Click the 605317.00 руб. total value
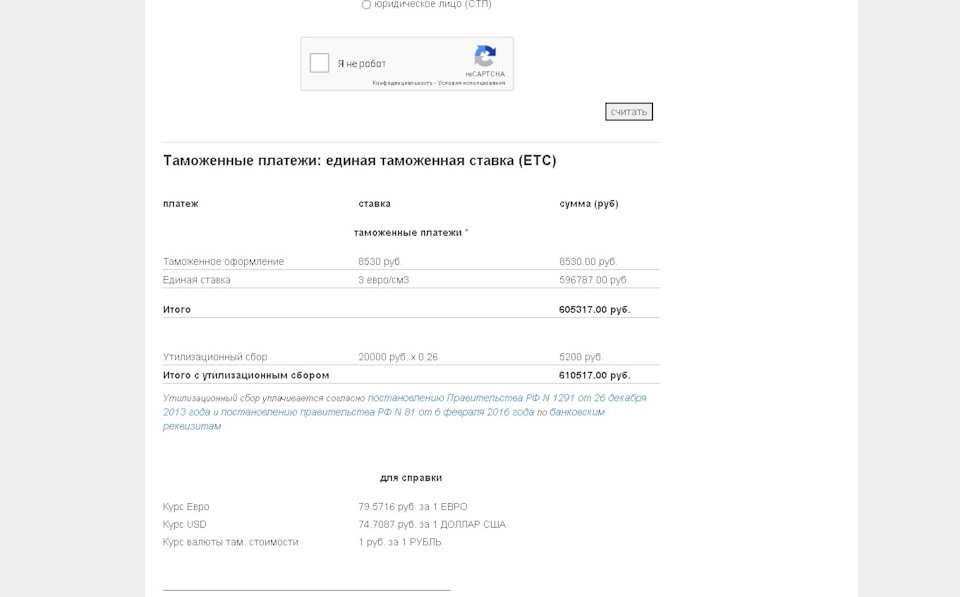This screenshot has height=597, width=960. pos(594,310)
